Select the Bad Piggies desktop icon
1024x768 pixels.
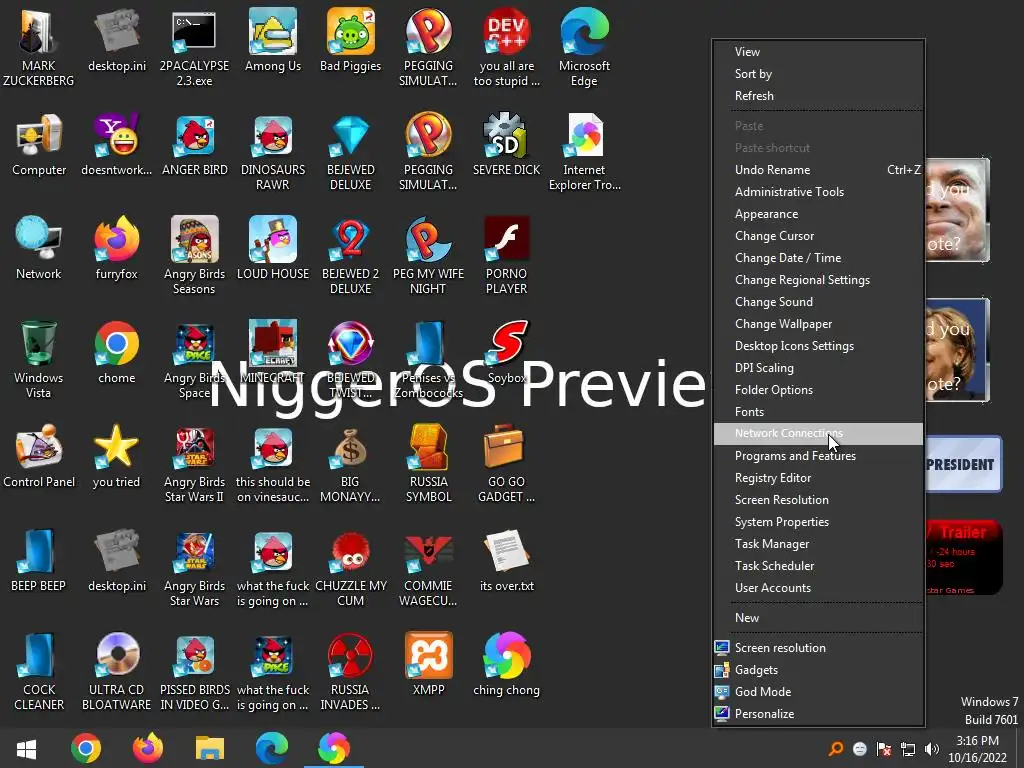(350, 40)
